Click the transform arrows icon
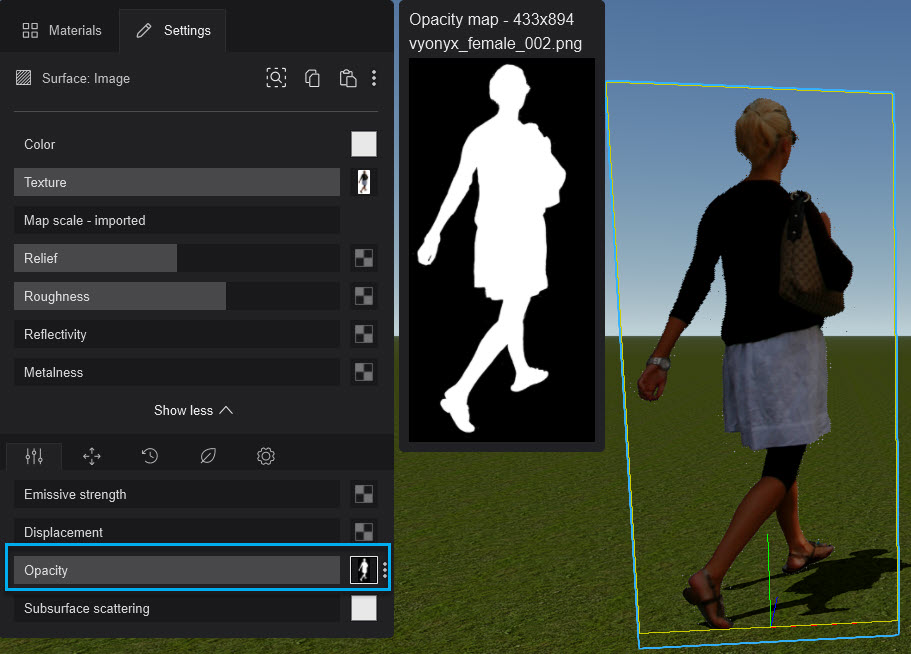This screenshot has height=654, width=911. pyautogui.click(x=91, y=456)
